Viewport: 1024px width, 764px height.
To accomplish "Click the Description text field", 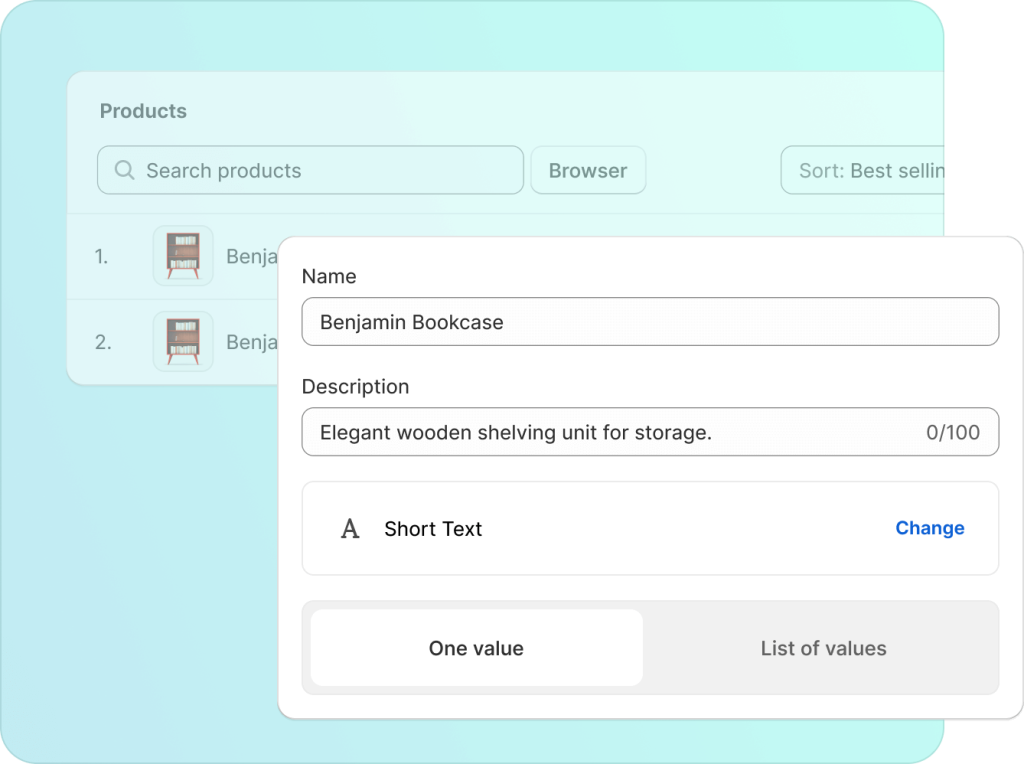I will [610, 432].
